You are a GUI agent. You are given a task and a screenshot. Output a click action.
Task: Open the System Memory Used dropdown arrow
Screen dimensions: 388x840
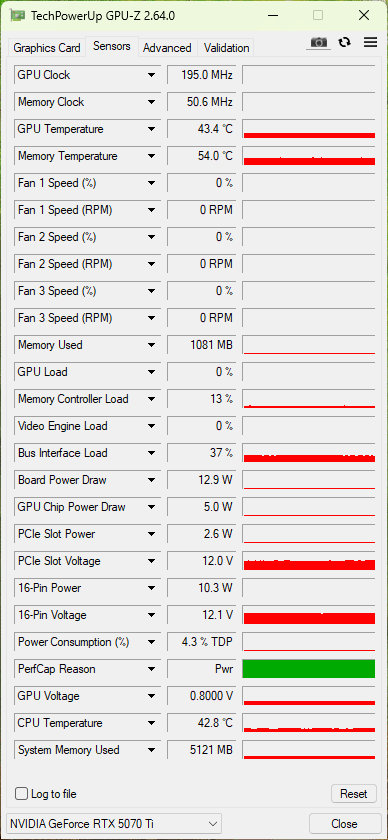tap(152, 749)
